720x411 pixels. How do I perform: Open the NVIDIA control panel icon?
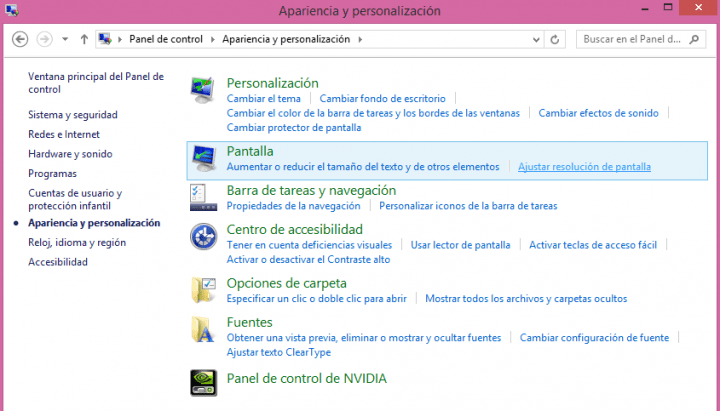click(x=203, y=383)
